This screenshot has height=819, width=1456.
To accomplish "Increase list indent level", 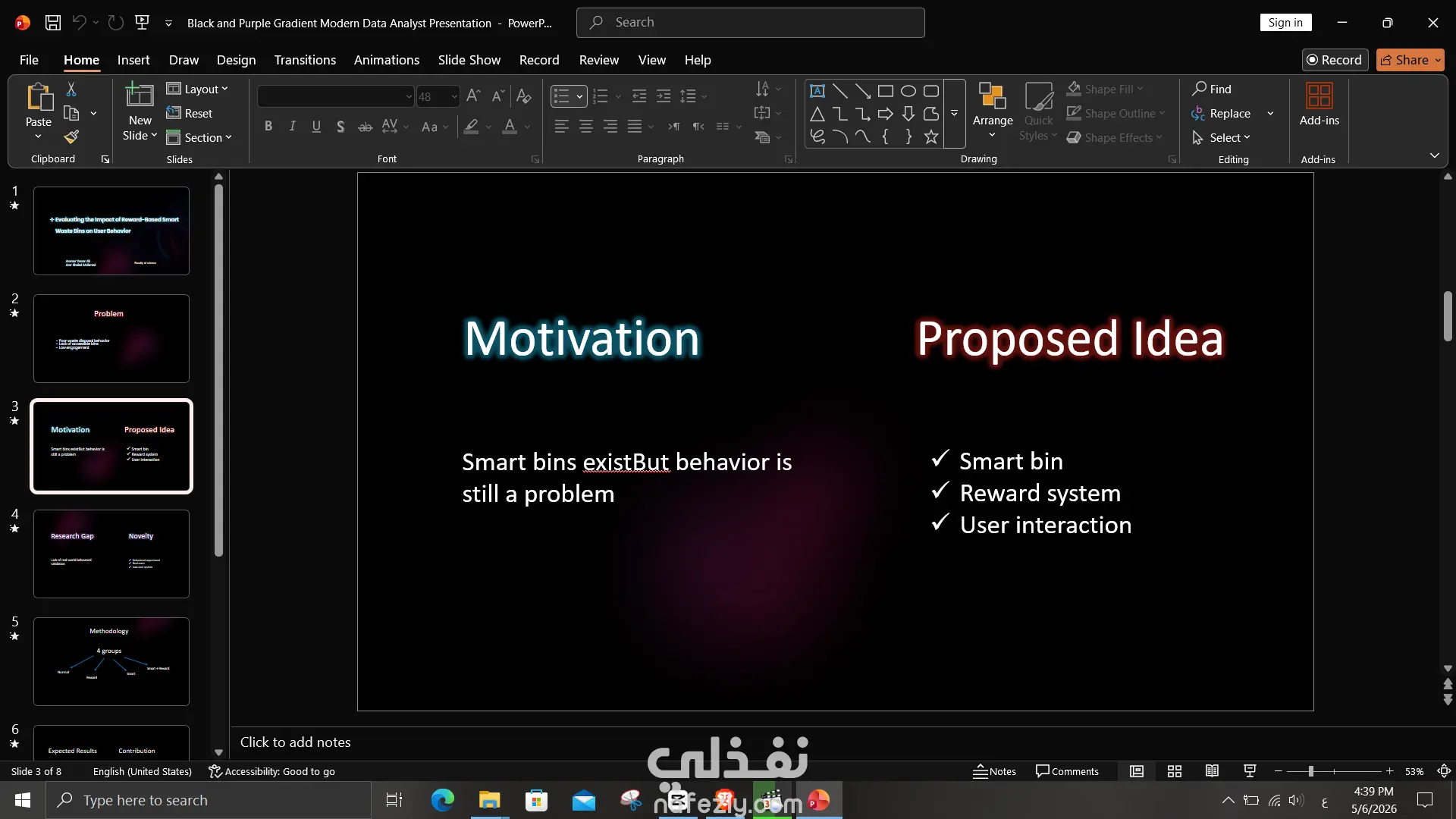I will tap(664, 96).
